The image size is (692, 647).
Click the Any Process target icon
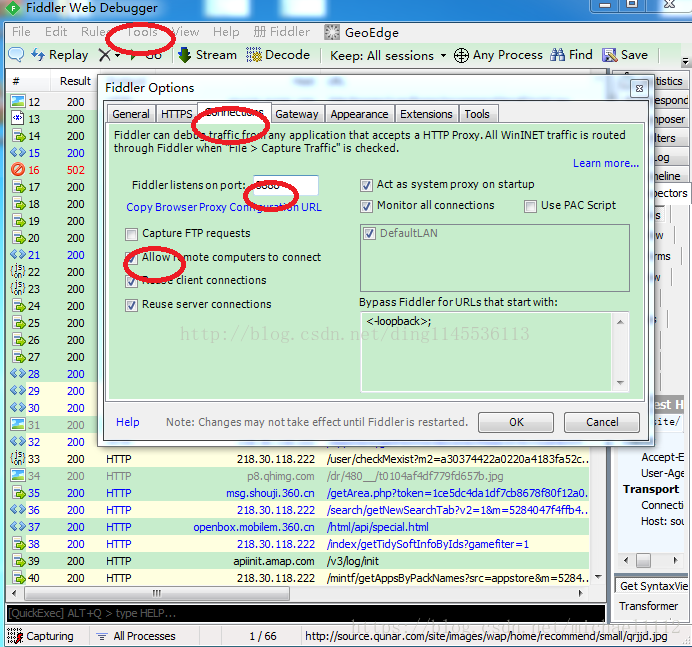pyautogui.click(x=461, y=56)
